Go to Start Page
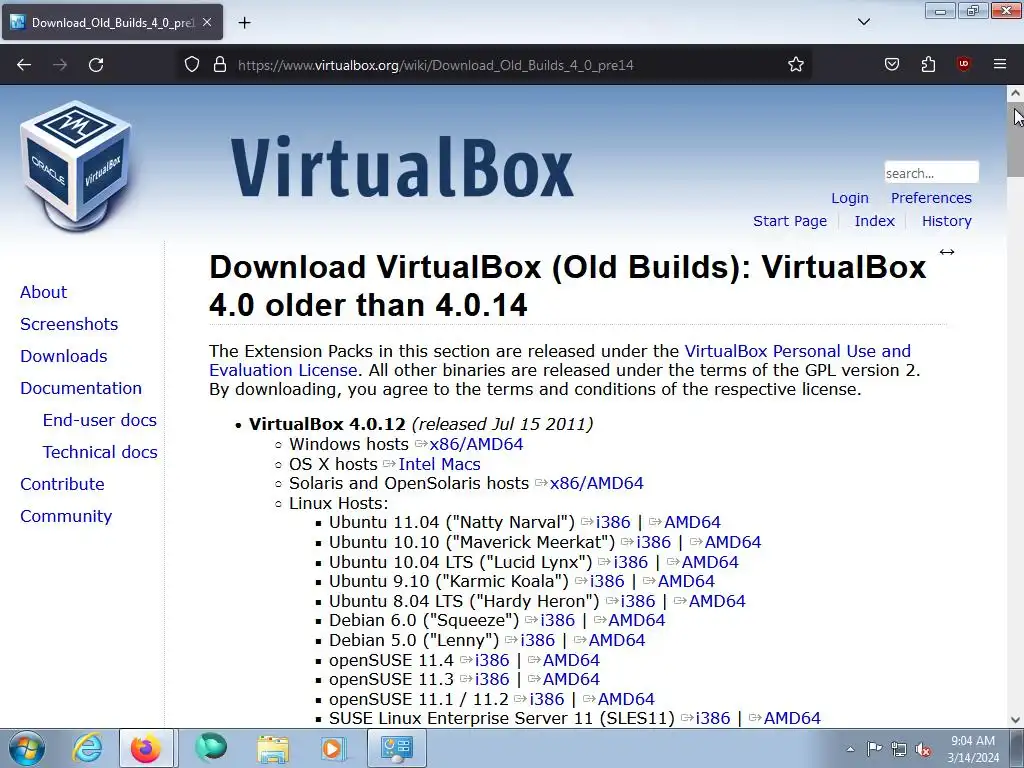This screenshot has width=1024, height=768. tap(790, 221)
